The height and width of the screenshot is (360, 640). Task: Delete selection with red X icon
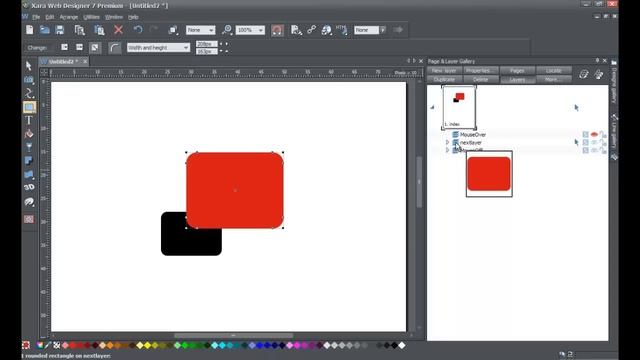(x=118, y=30)
